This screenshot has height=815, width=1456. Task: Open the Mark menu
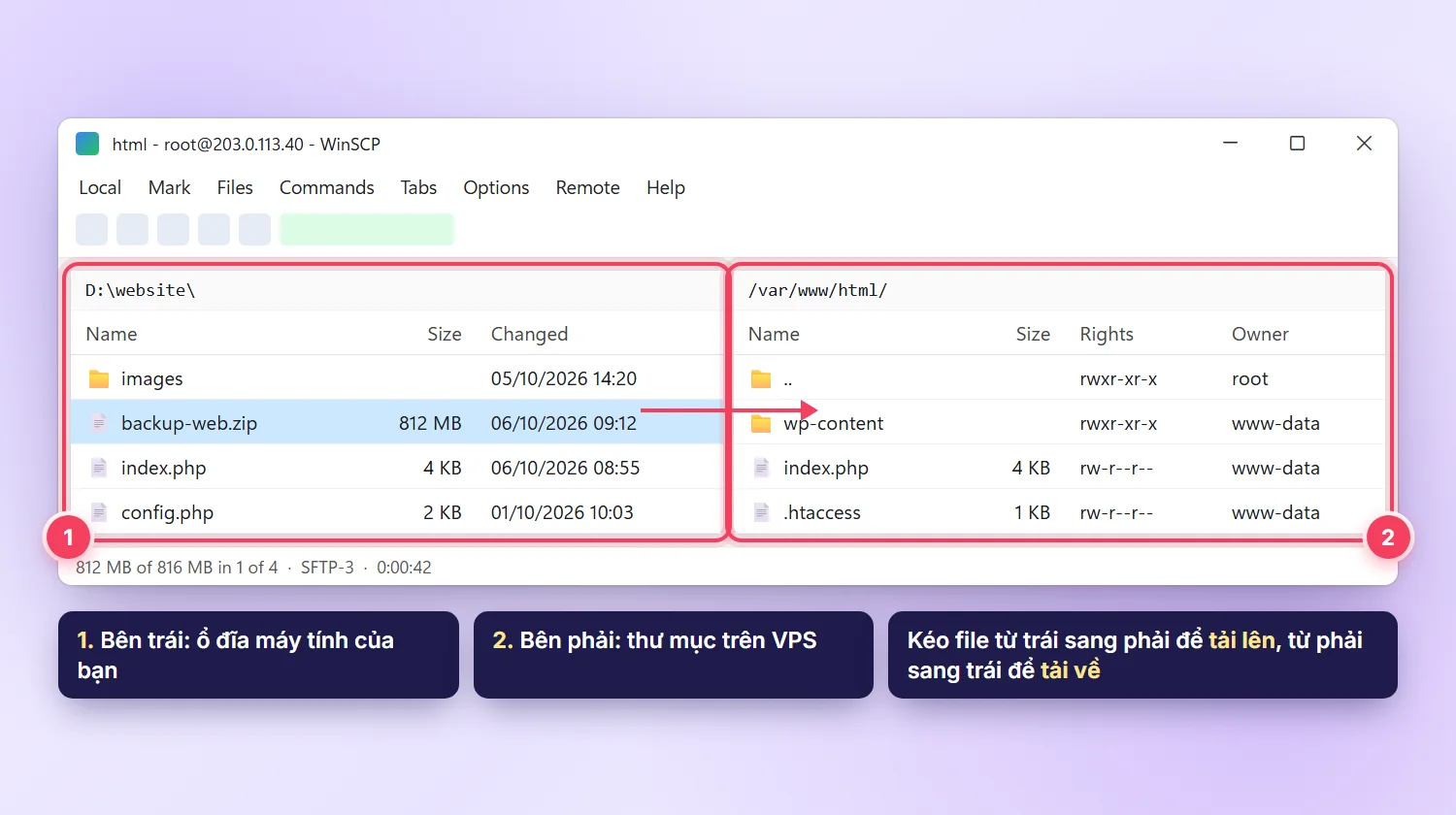click(x=169, y=187)
